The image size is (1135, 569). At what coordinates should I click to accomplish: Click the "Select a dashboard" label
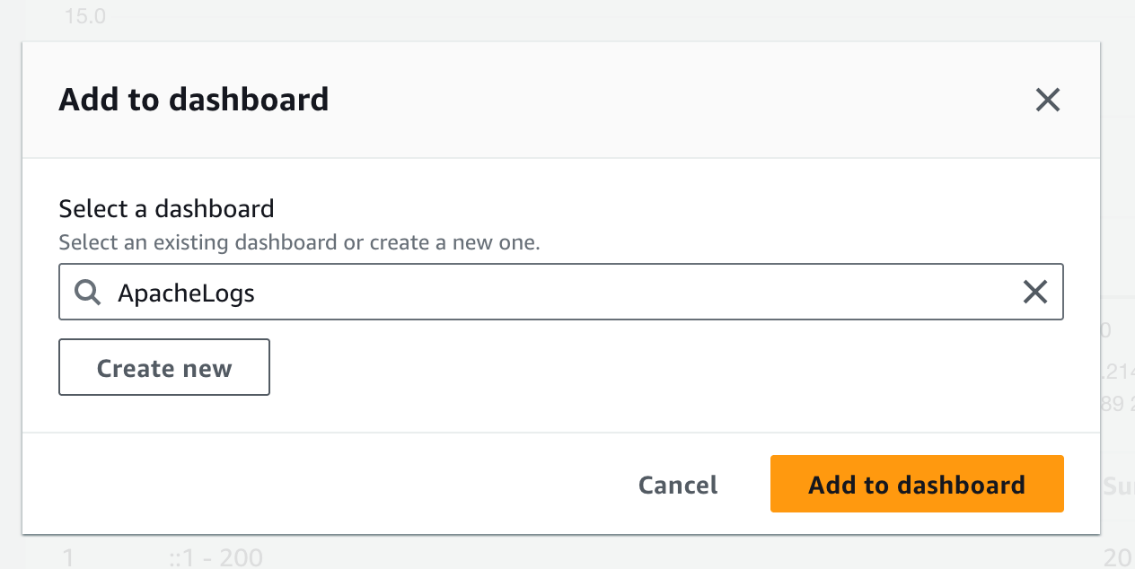(x=166, y=209)
